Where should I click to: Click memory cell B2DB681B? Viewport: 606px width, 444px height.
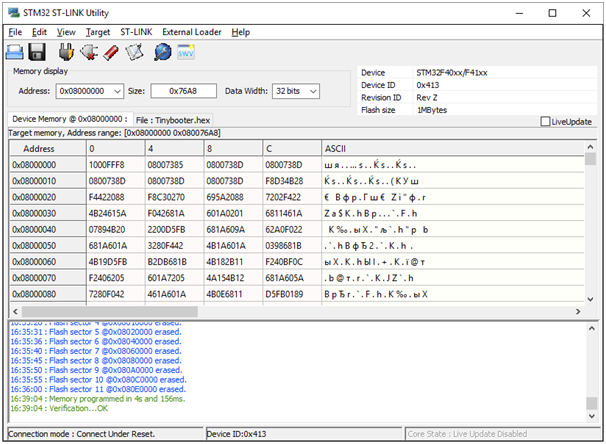[175, 262]
